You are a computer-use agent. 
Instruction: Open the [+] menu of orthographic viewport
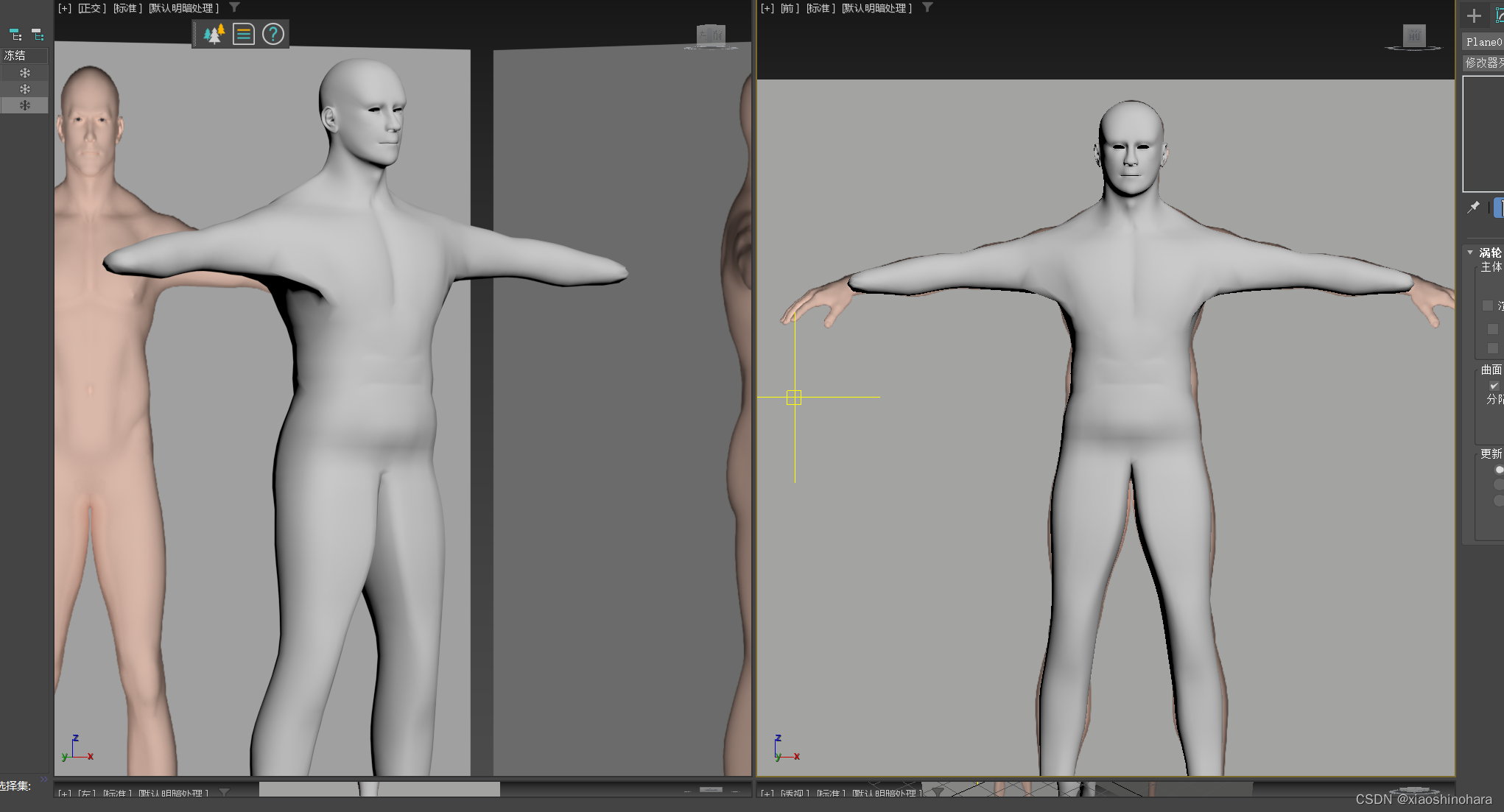(x=65, y=8)
